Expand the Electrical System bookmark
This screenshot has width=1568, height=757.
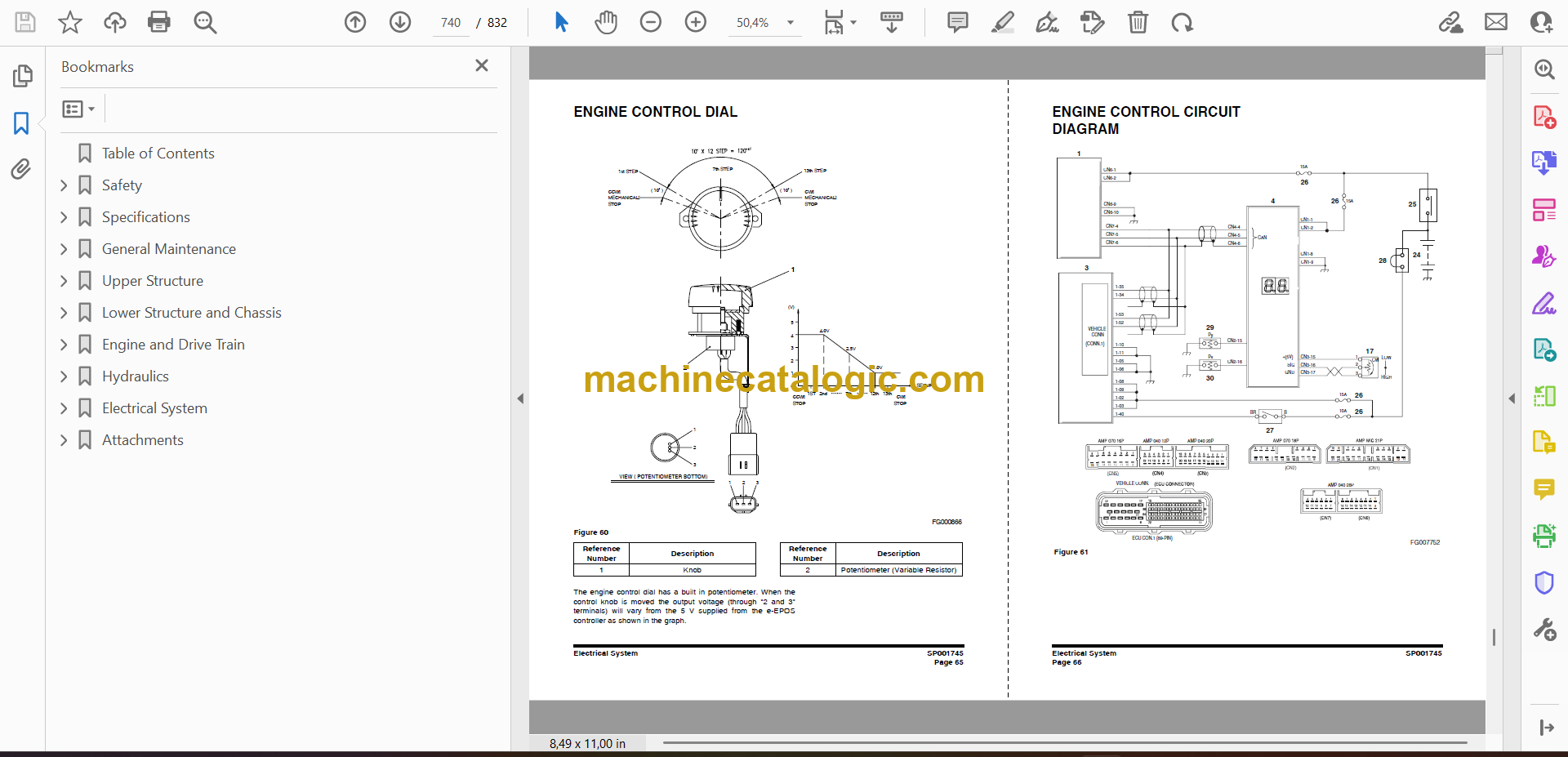tap(64, 408)
